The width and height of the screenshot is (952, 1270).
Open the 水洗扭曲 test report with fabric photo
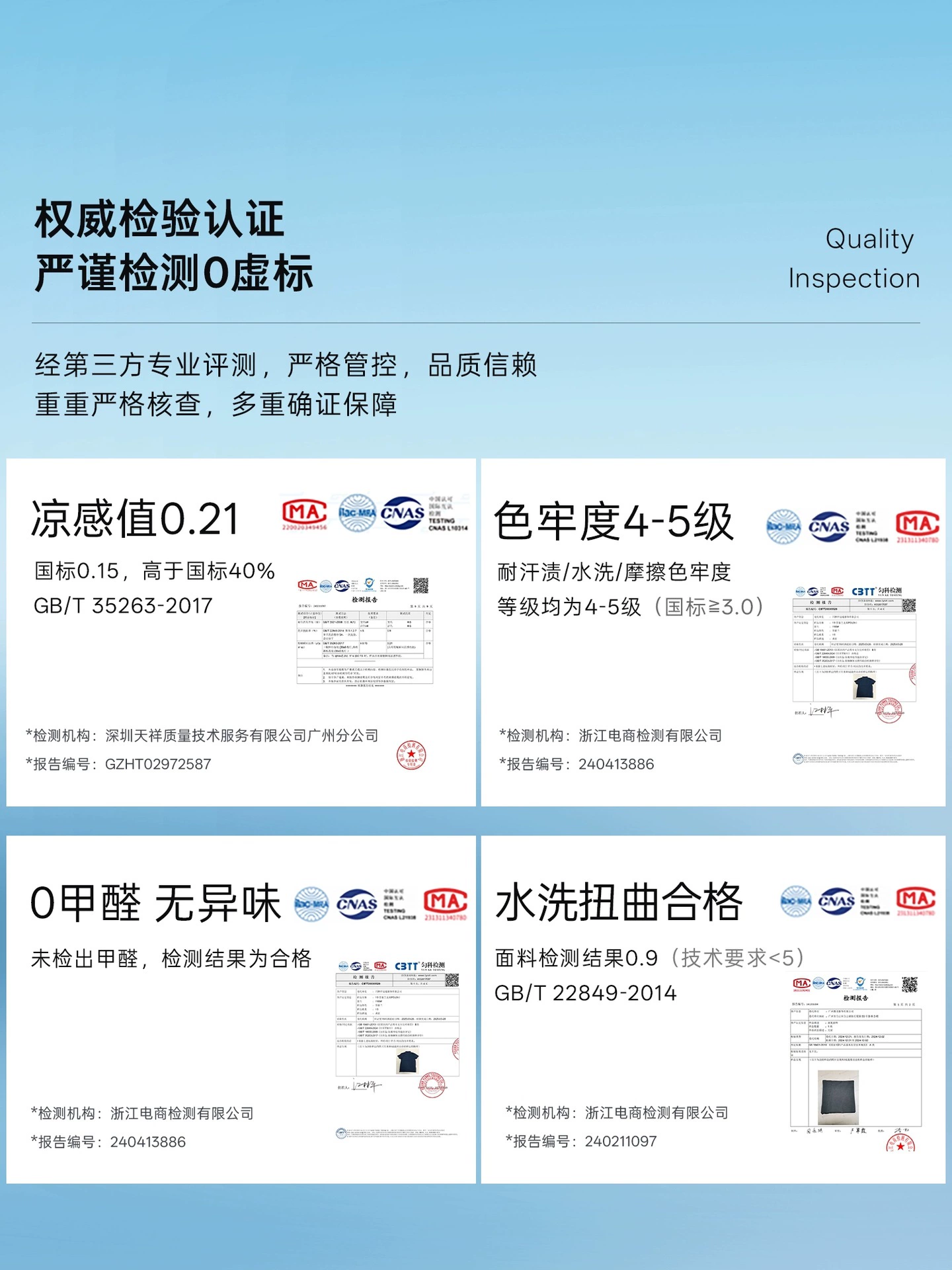point(856,1063)
